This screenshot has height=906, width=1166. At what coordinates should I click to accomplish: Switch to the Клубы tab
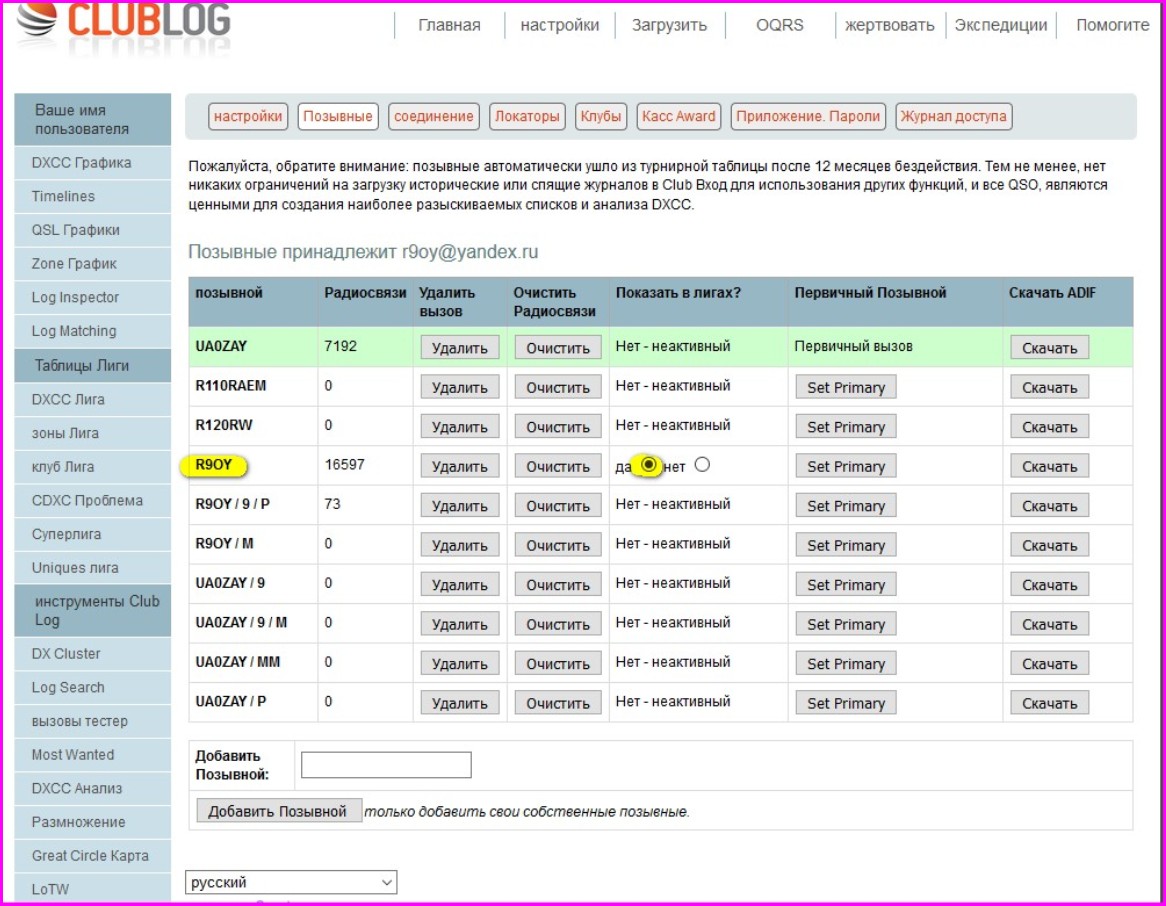(601, 117)
